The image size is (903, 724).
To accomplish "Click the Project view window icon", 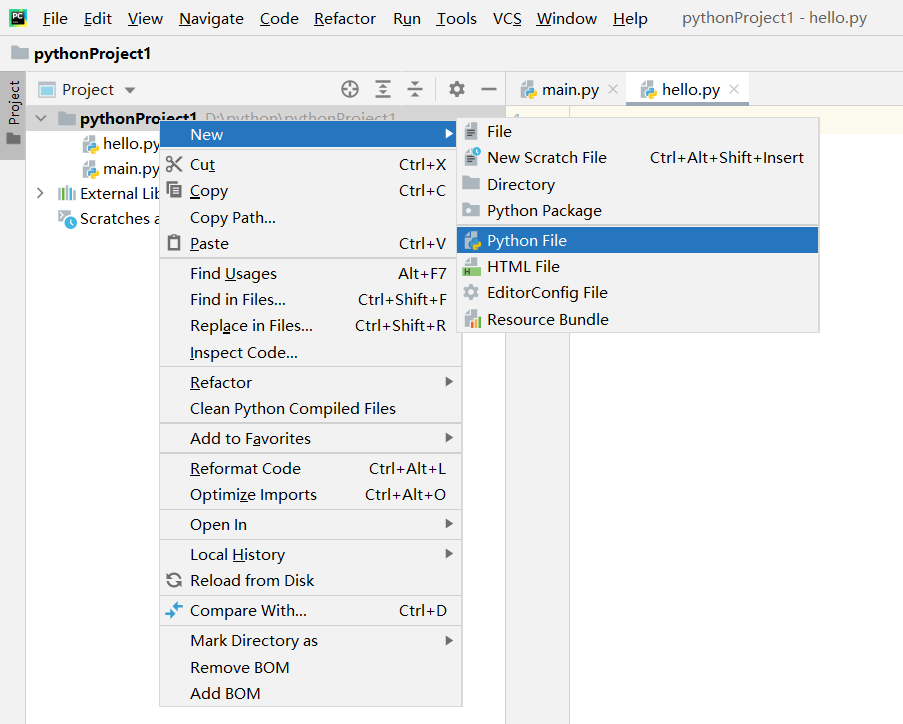I will 47,90.
